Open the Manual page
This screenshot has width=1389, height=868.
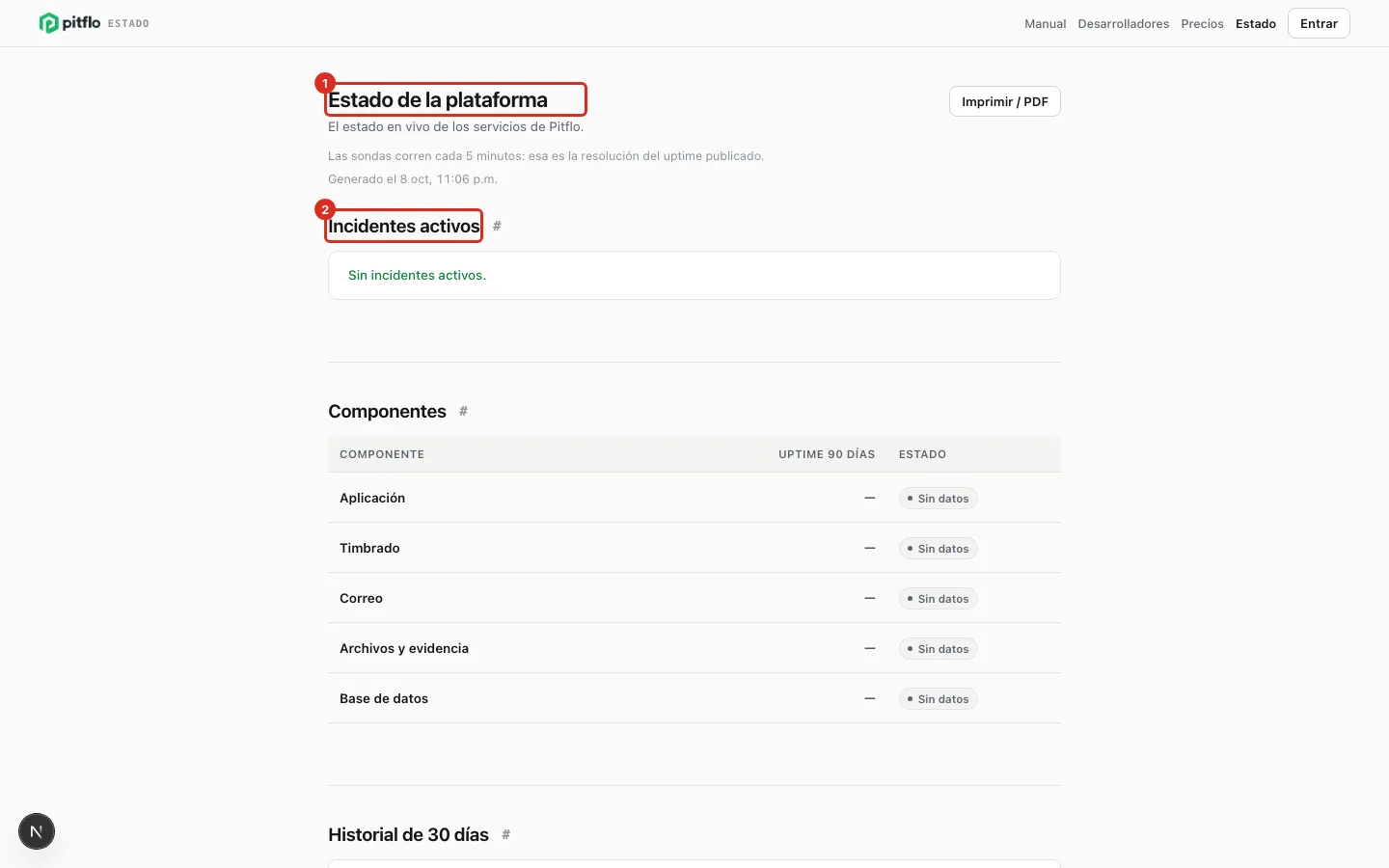[1045, 23]
